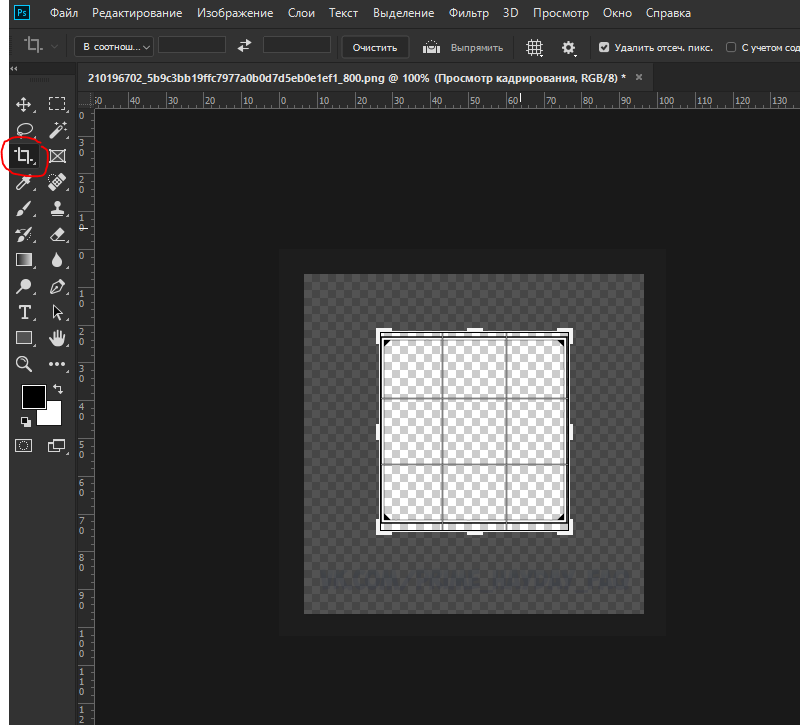
Task: Open the Справка menu
Action: (668, 13)
